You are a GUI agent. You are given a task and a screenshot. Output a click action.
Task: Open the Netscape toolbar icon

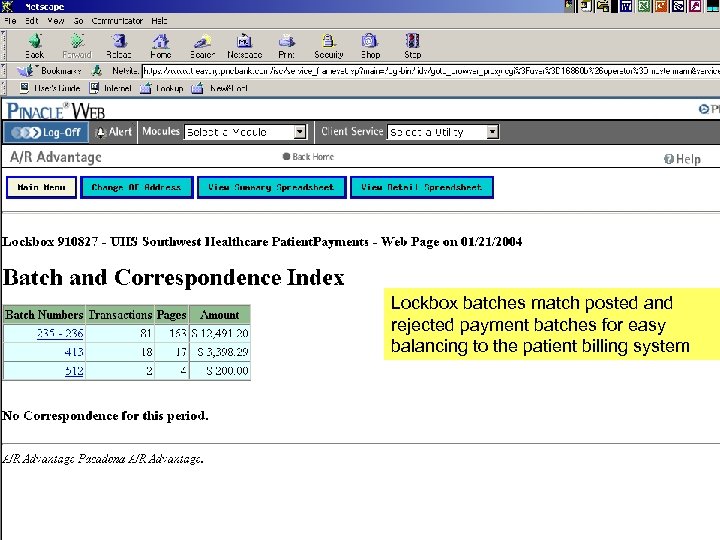(x=244, y=46)
